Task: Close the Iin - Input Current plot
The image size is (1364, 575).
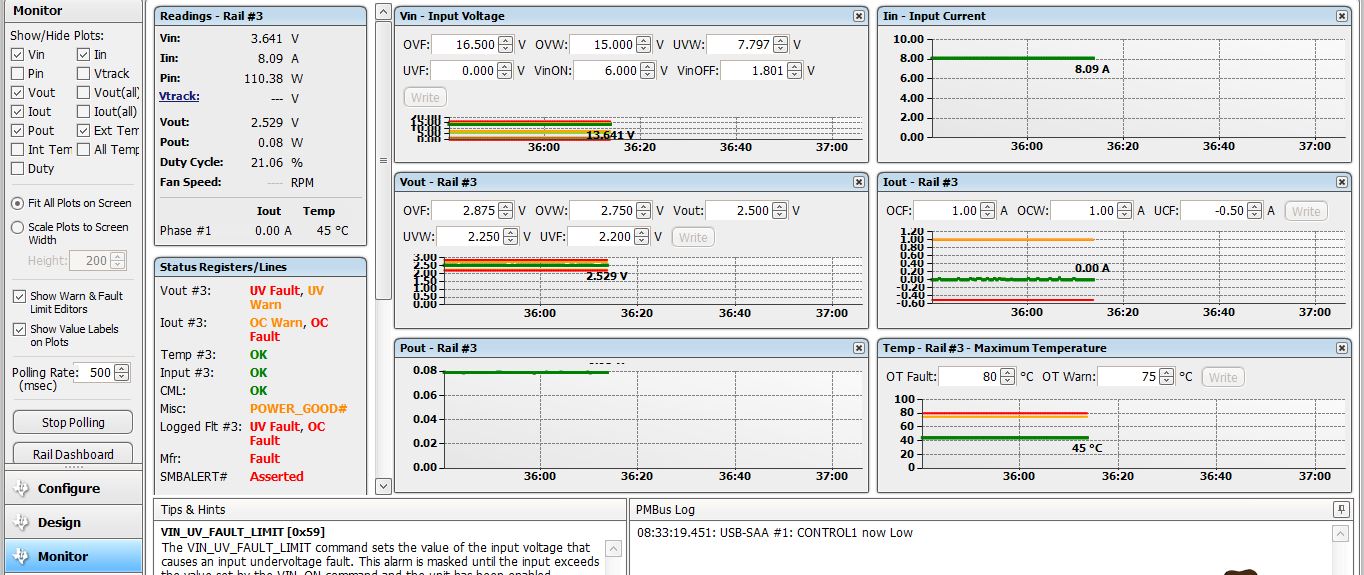Action: tap(1342, 16)
